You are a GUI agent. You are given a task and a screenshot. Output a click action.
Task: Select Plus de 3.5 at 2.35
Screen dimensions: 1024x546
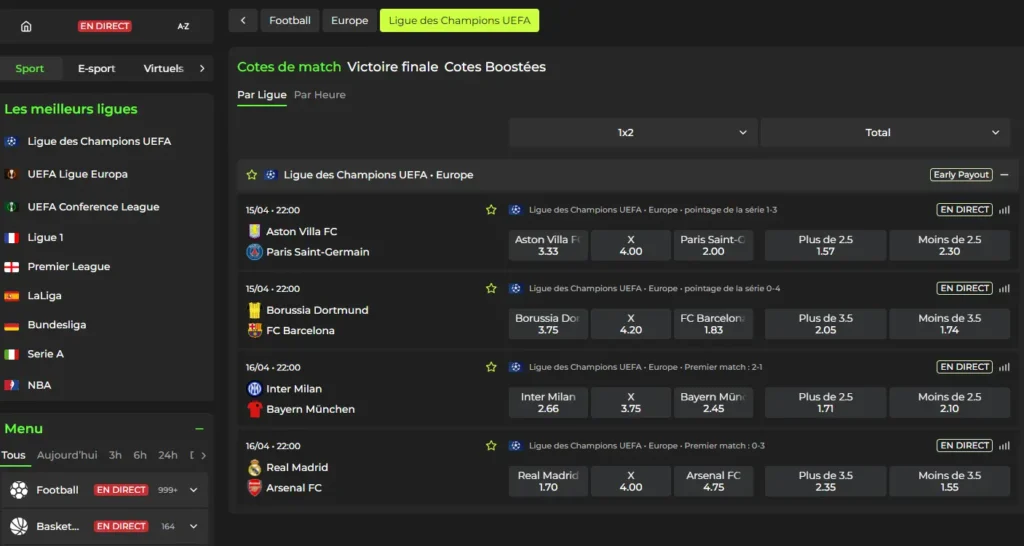(x=825, y=481)
